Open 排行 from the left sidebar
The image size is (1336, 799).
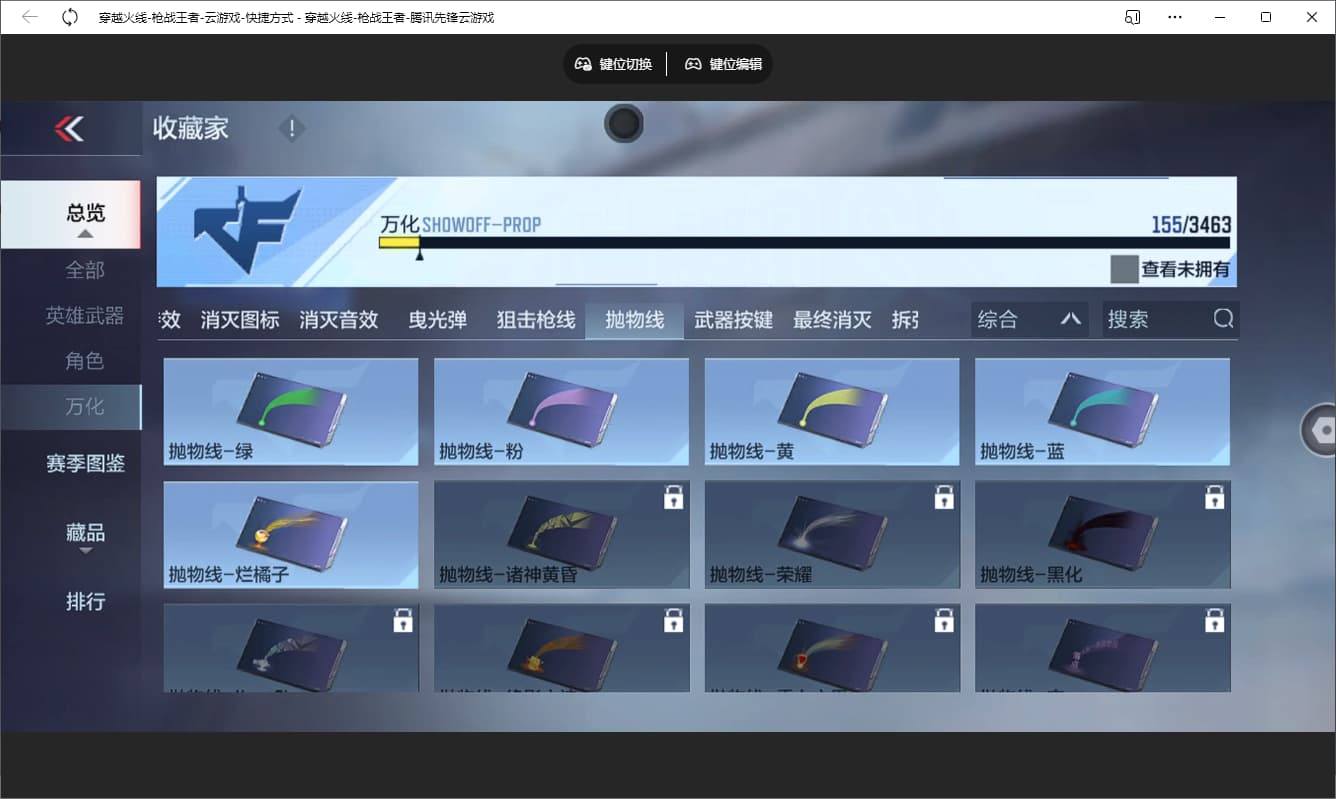click(85, 601)
